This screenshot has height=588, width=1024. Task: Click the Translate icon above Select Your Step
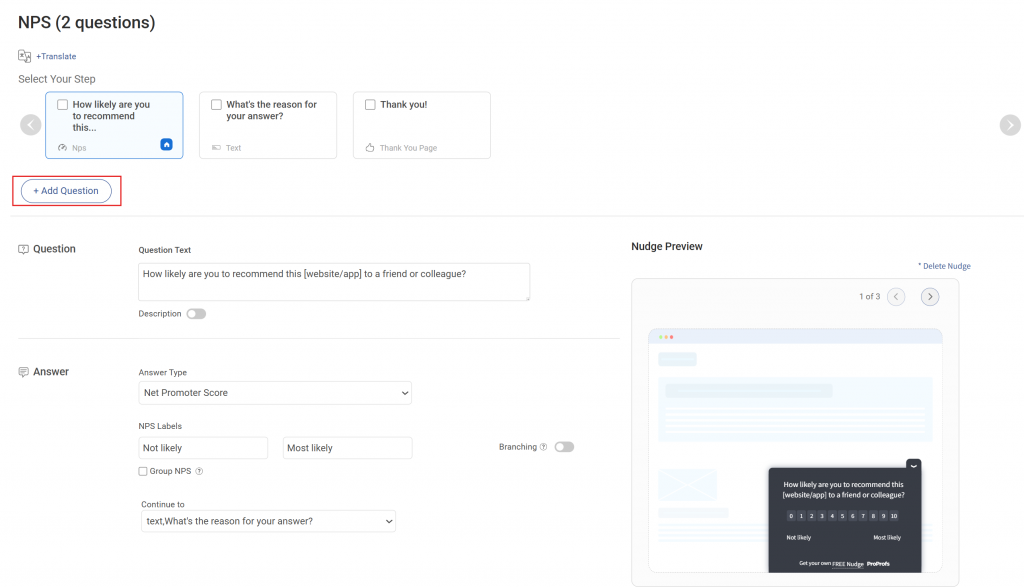[24, 56]
